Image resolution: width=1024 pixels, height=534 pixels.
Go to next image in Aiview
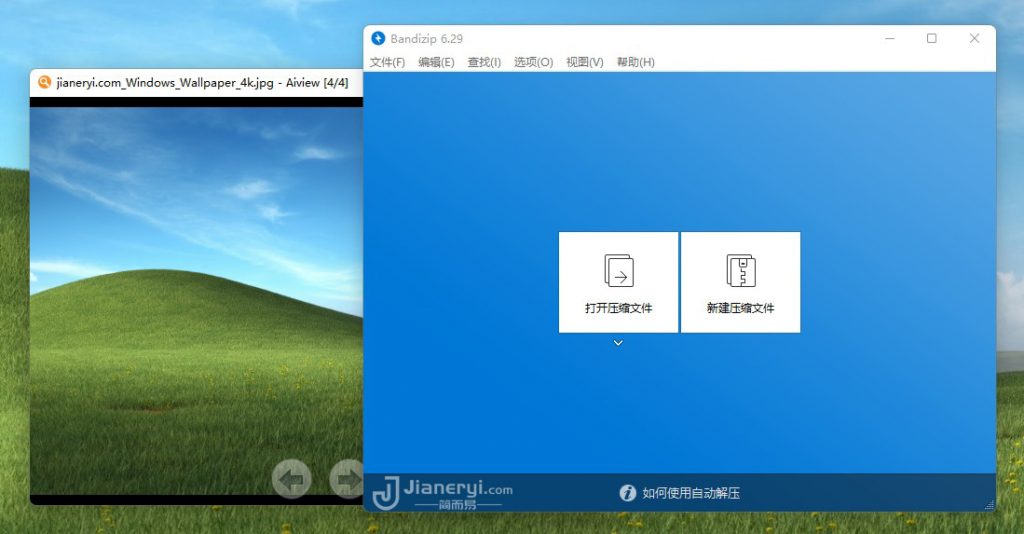(346, 479)
